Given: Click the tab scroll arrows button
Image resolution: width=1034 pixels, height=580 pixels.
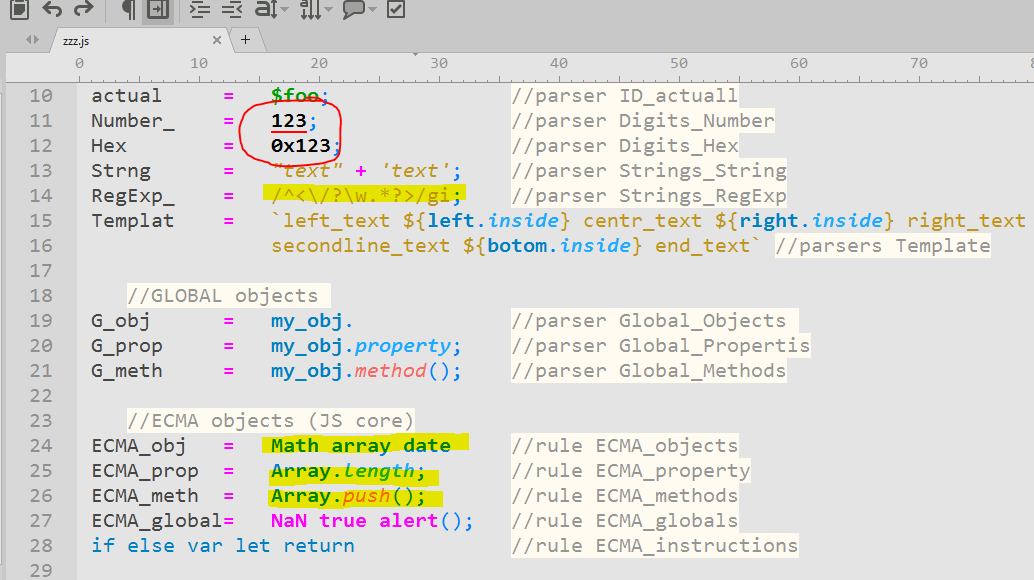Looking at the screenshot, I should (x=33, y=40).
